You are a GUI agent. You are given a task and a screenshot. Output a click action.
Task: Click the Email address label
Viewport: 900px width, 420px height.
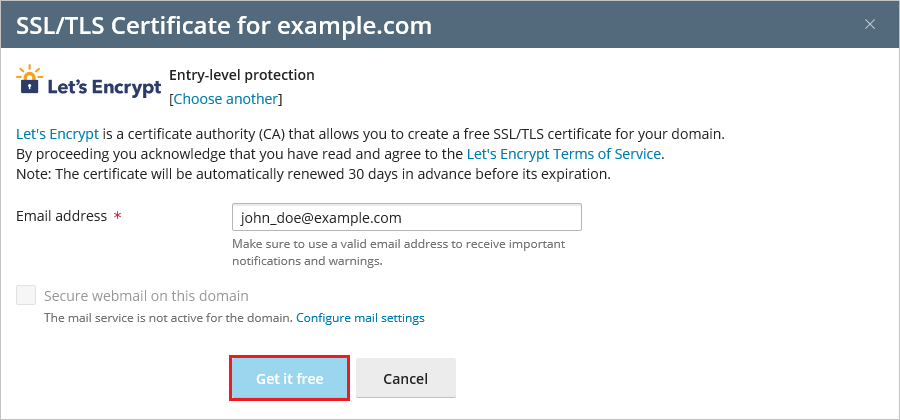(x=62, y=216)
